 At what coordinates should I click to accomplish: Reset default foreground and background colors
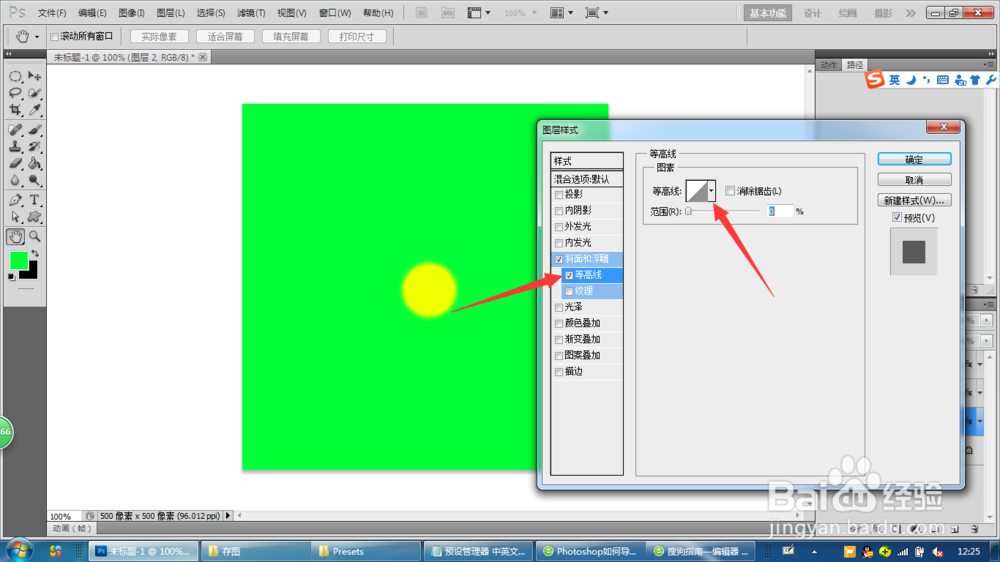coord(11,277)
